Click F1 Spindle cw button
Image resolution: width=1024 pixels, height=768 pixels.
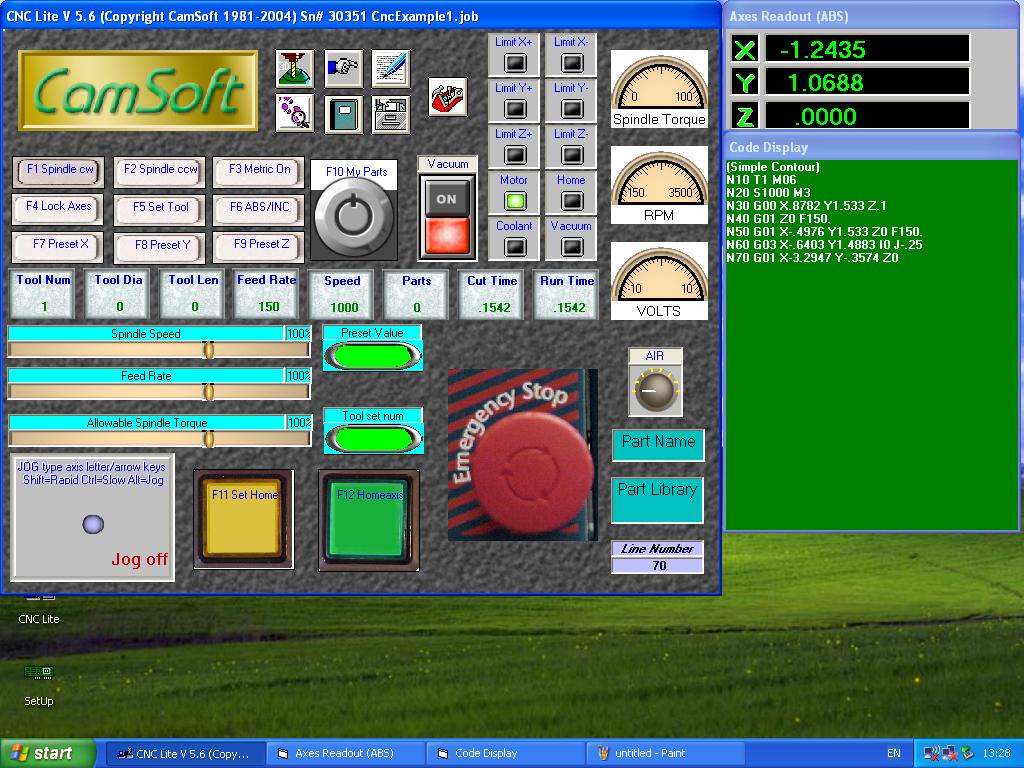(58, 170)
